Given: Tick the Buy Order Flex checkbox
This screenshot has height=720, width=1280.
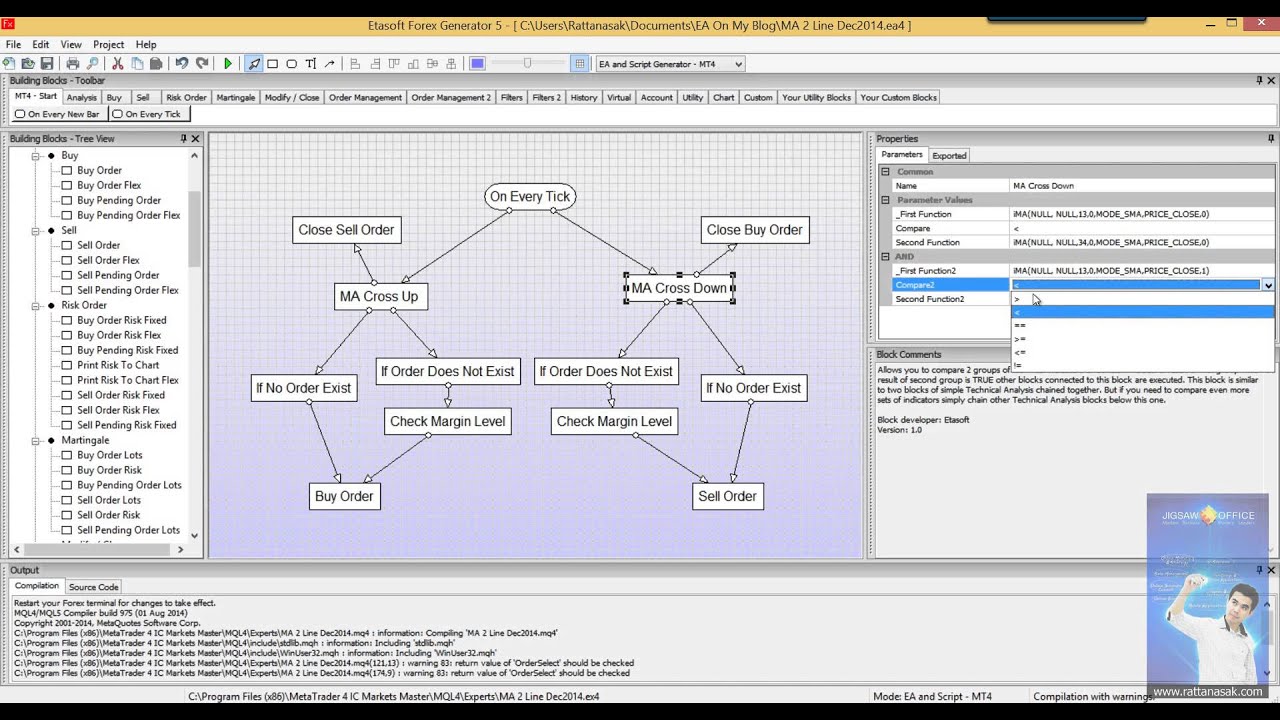Looking at the screenshot, I should point(67,186).
